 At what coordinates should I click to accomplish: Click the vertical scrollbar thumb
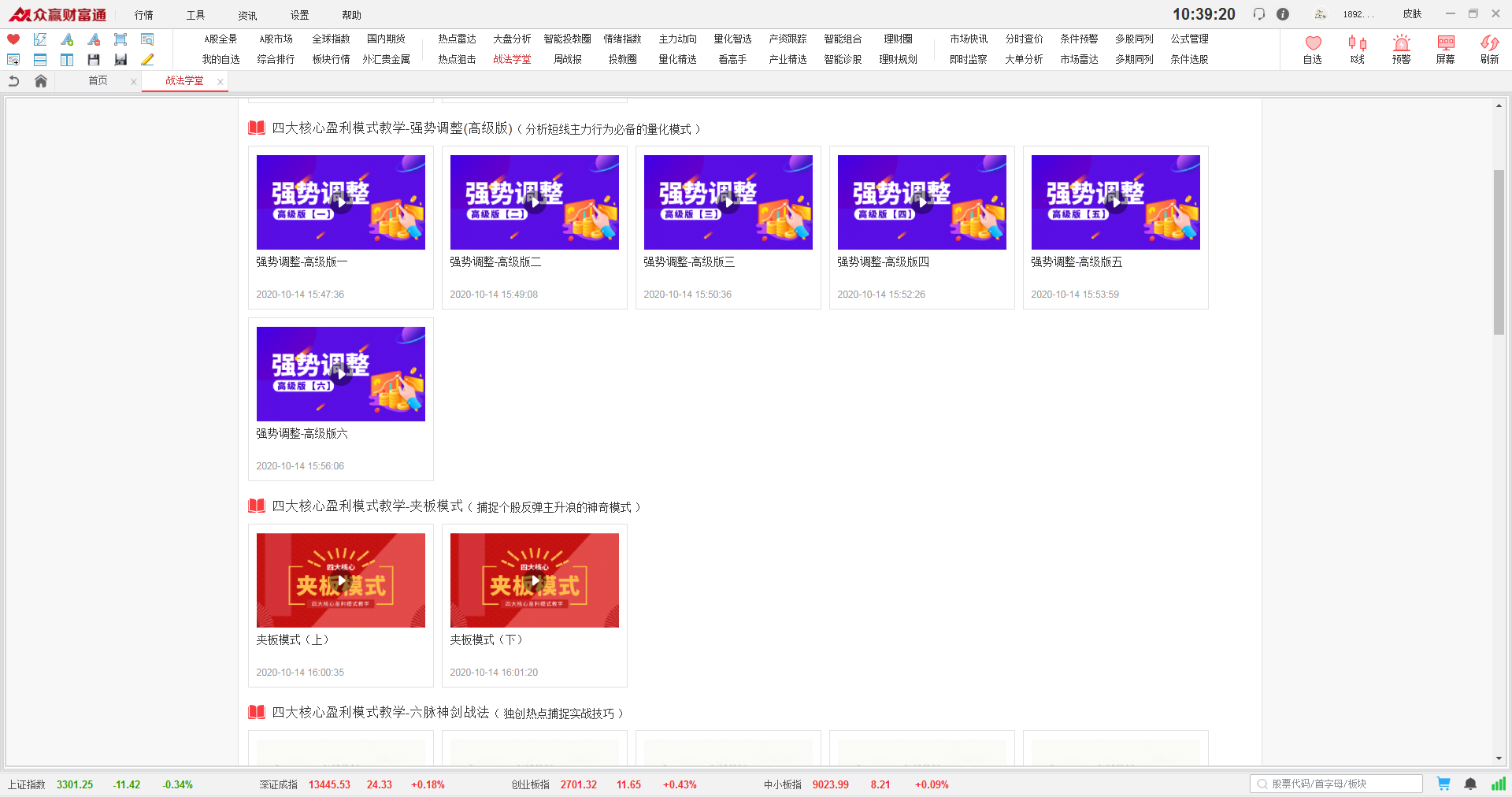click(x=1499, y=252)
